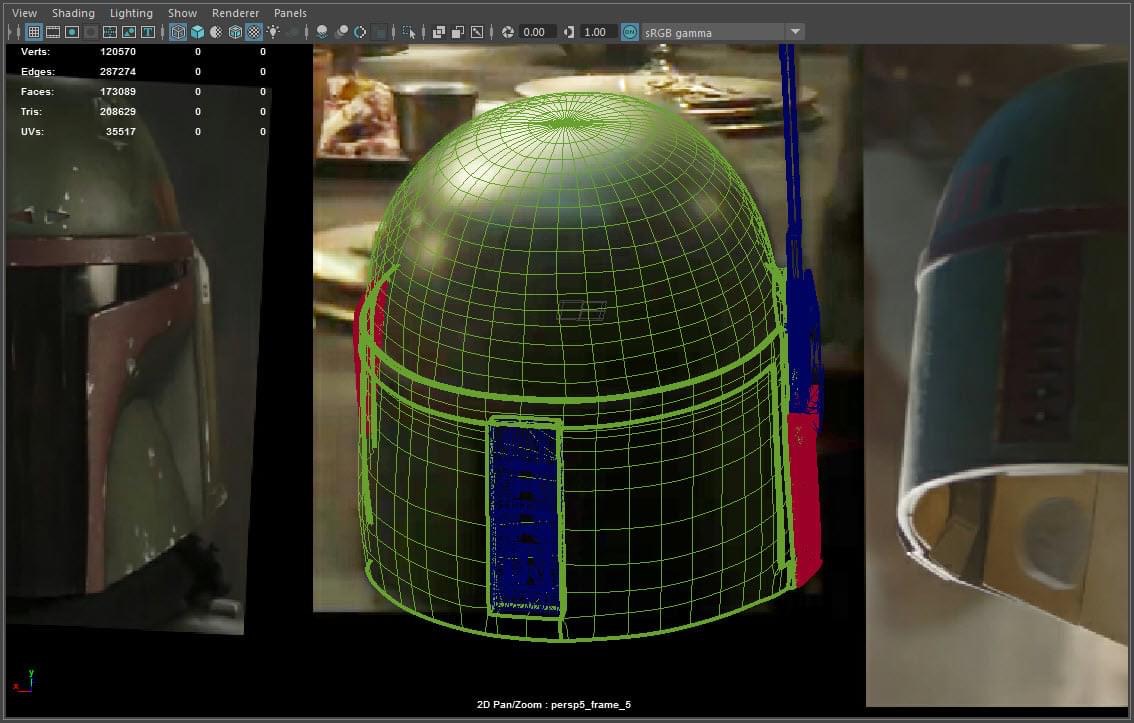Click the arrow beside sRGB gamma
The height and width of the screenshot is (723, 1134).
tap(795, 32)
